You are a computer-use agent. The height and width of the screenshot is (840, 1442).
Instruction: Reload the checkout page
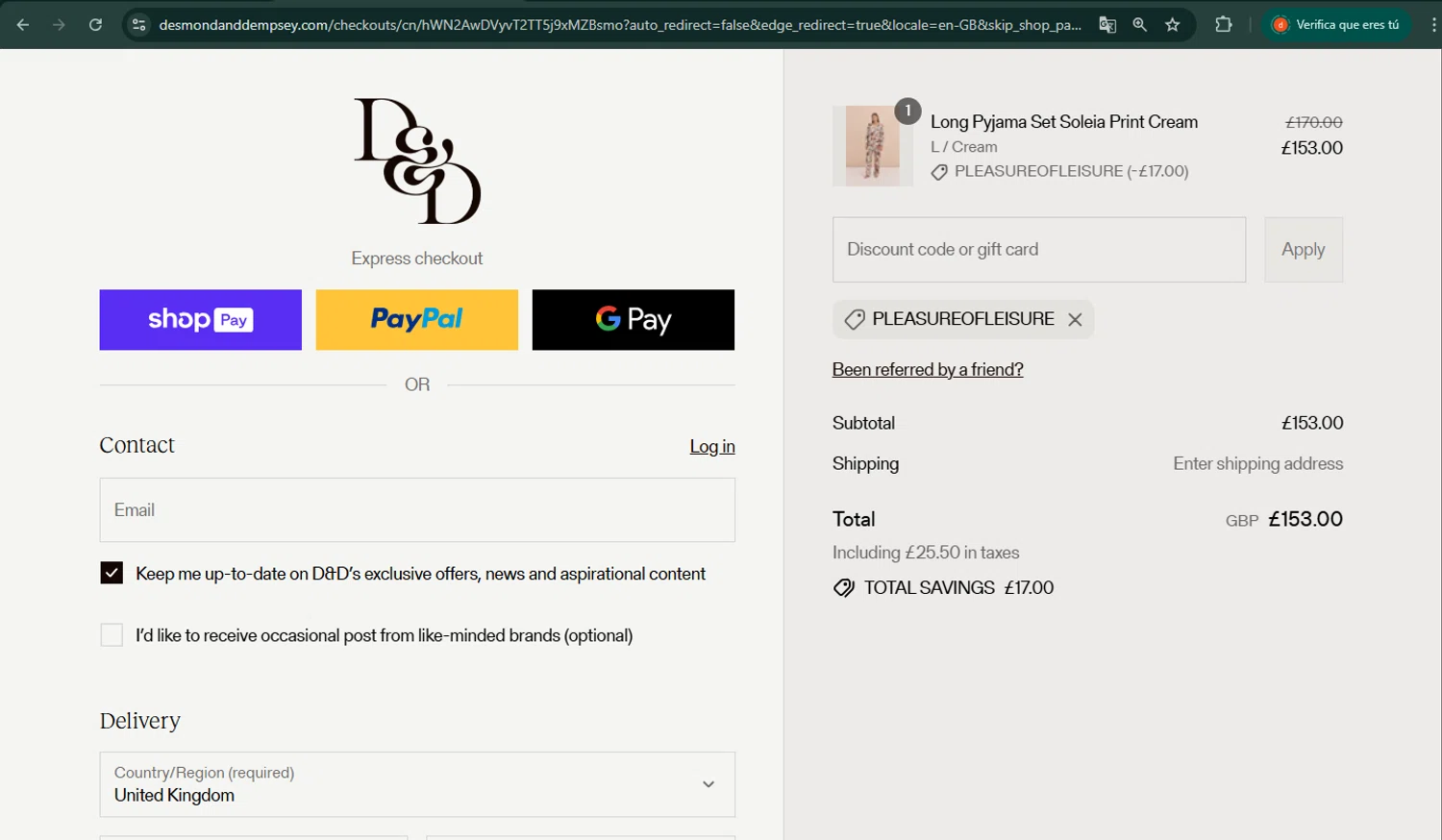(x=95, y=25)
